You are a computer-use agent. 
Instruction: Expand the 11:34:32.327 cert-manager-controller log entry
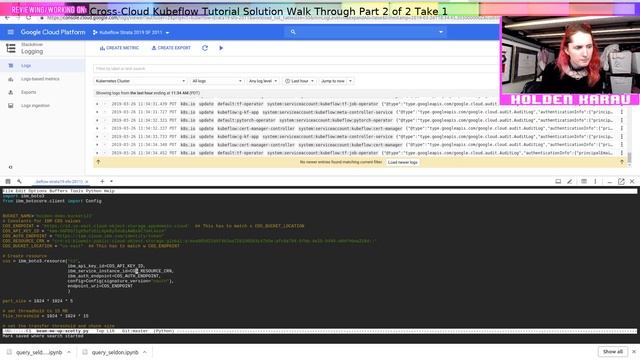pos(97,129)
